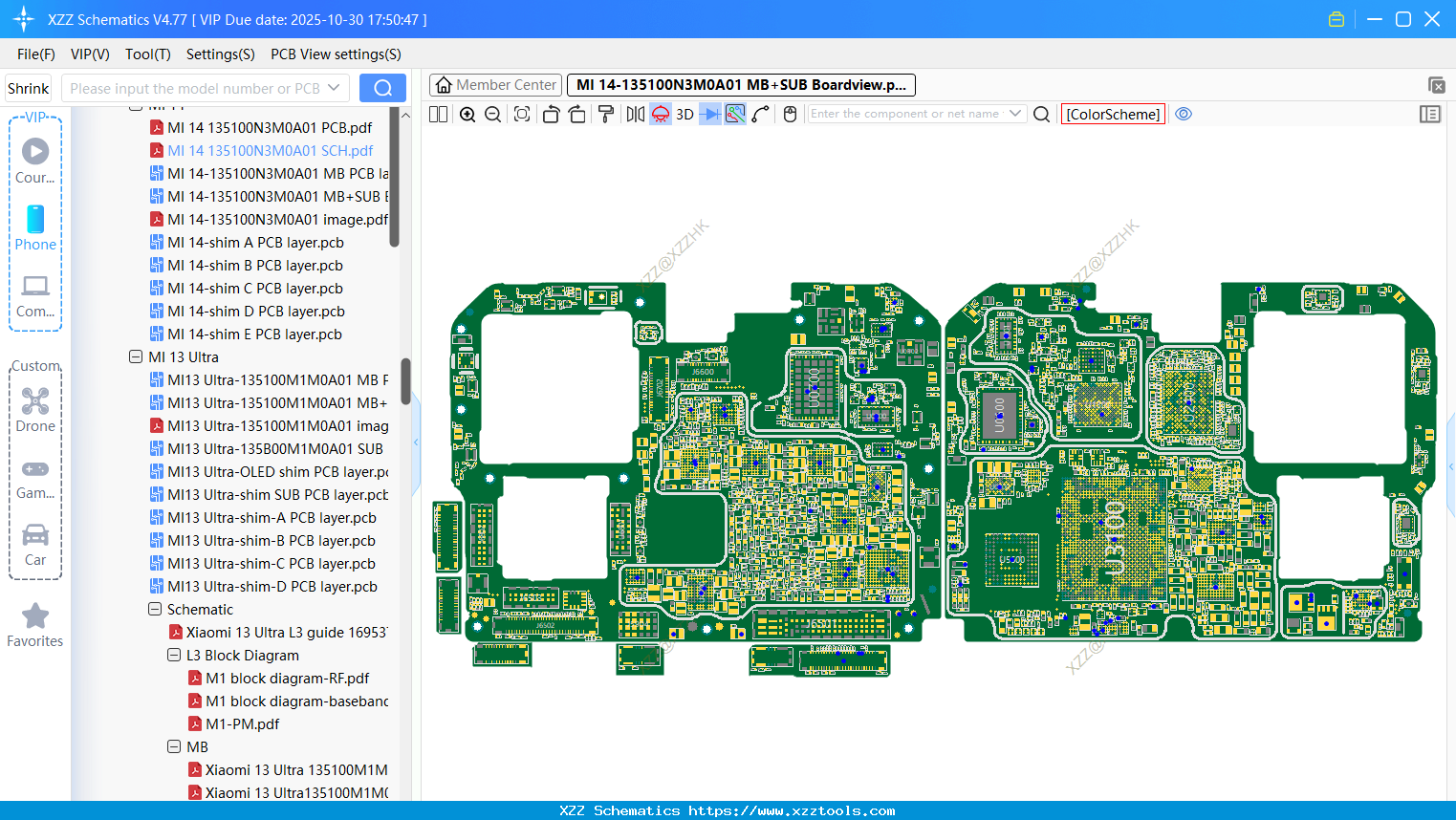Select the Zoom In magnifier tool
The height and width of the screenshot is (820, 1456).
467,114
